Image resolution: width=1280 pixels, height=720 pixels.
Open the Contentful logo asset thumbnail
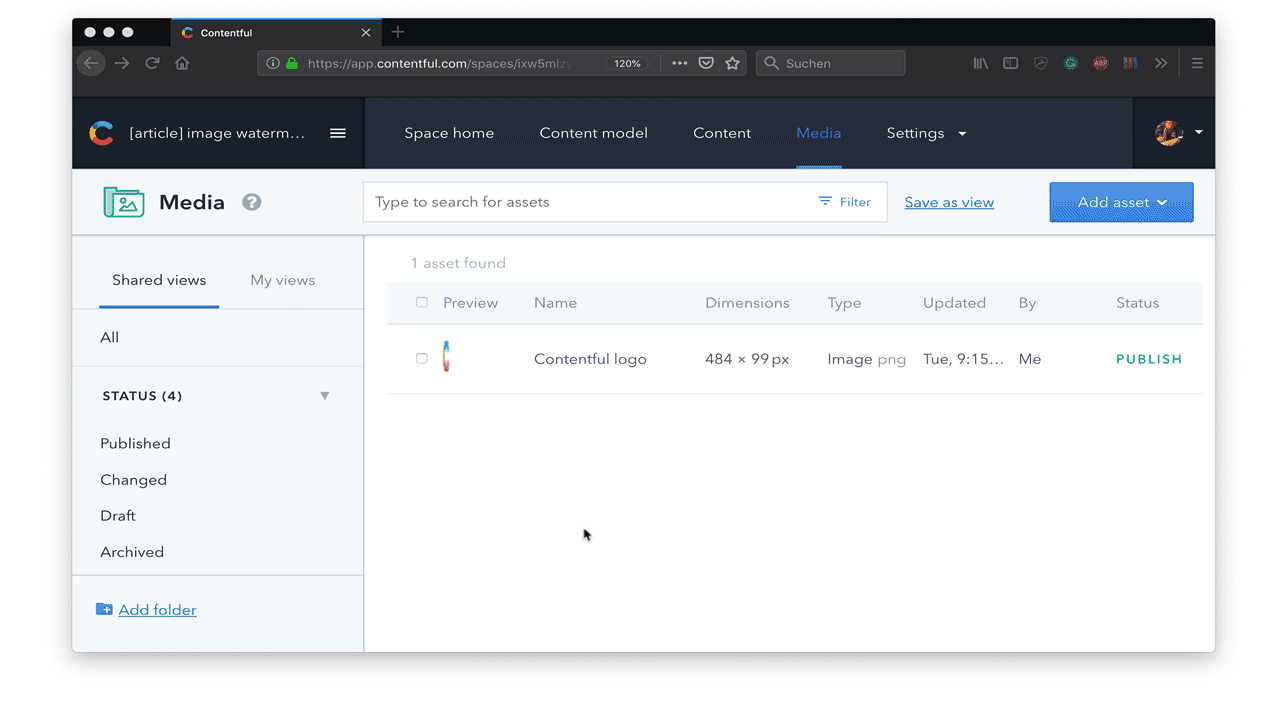[x=446, y=357]
